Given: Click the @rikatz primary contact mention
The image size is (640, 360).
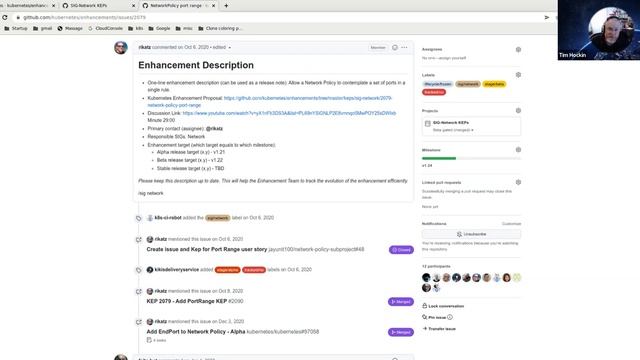Looking at the screenshot, I should [x=214, y=129].
